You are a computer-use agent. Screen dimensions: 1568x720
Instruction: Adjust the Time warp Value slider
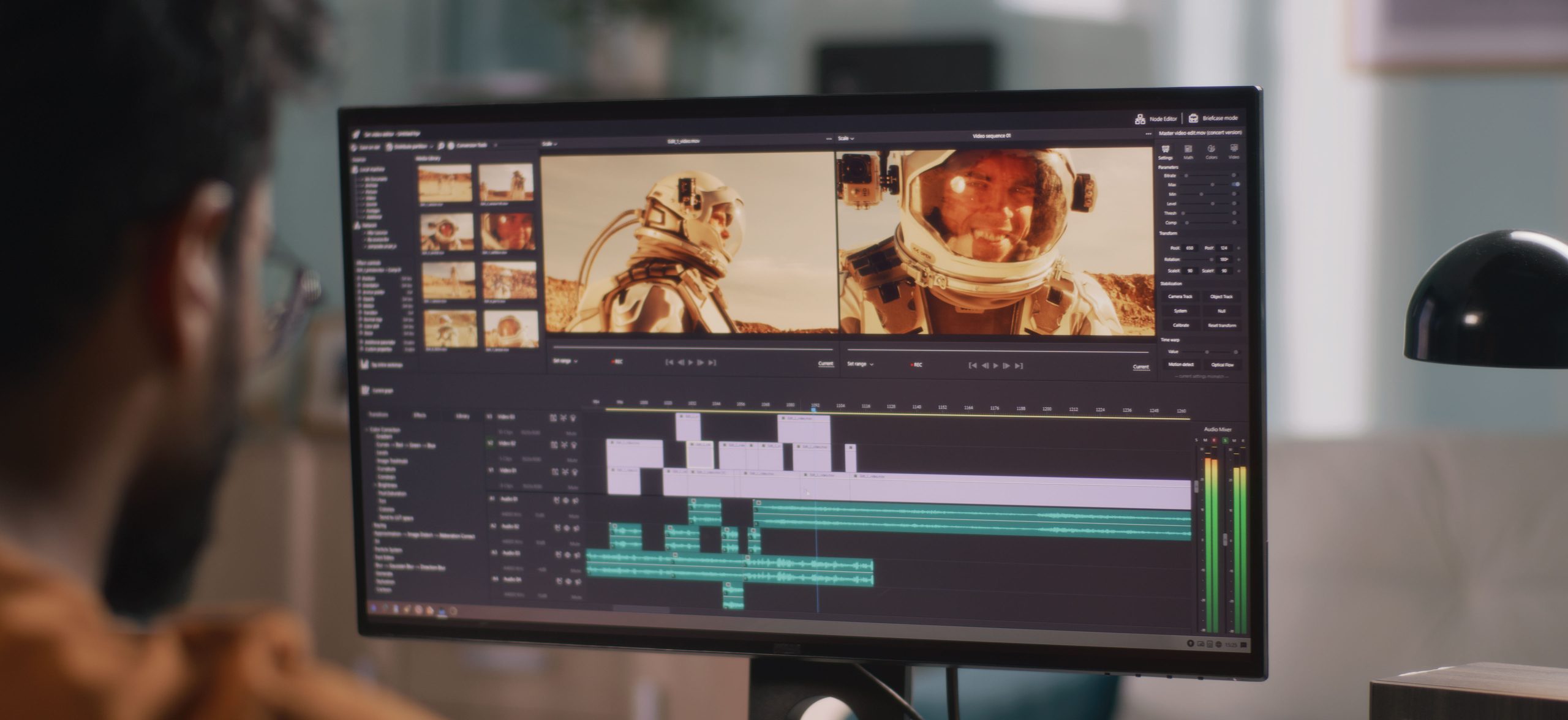coord(1207,352)
